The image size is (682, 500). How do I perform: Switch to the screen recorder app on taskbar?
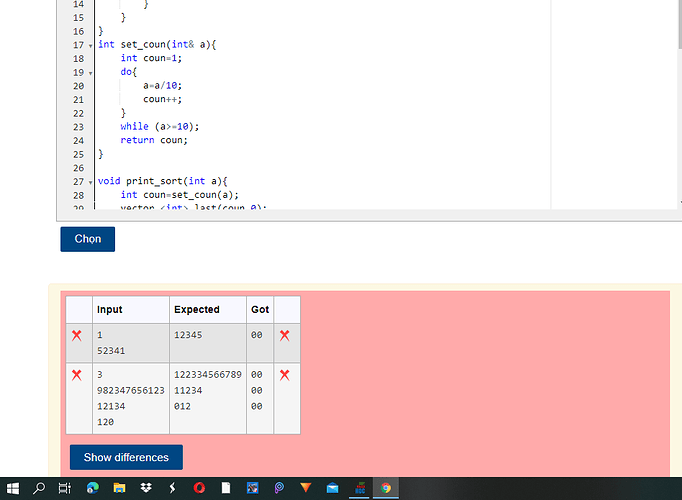(359, 488)
